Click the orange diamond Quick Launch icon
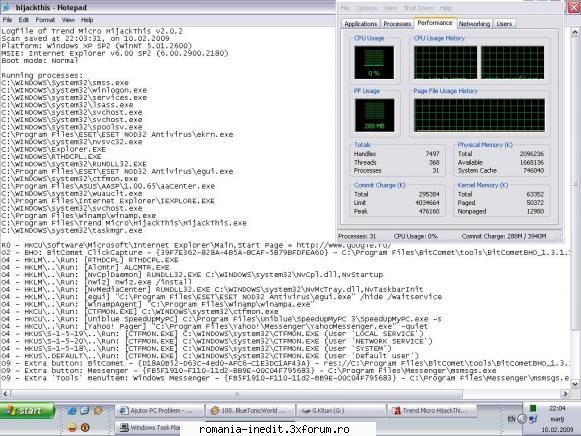581x436 pixels. tap(98, 410)
